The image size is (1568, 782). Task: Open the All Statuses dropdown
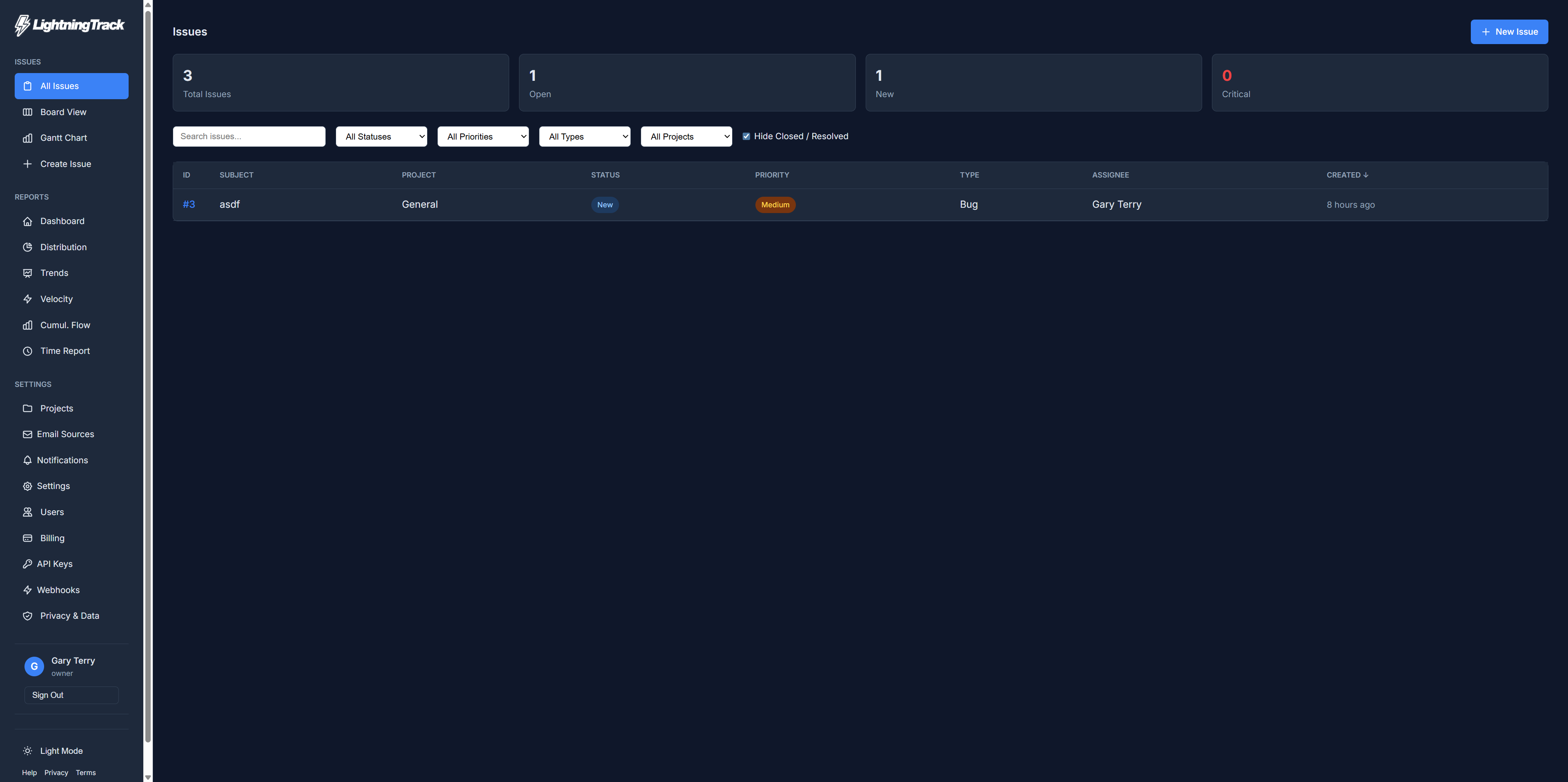[381, 136]
